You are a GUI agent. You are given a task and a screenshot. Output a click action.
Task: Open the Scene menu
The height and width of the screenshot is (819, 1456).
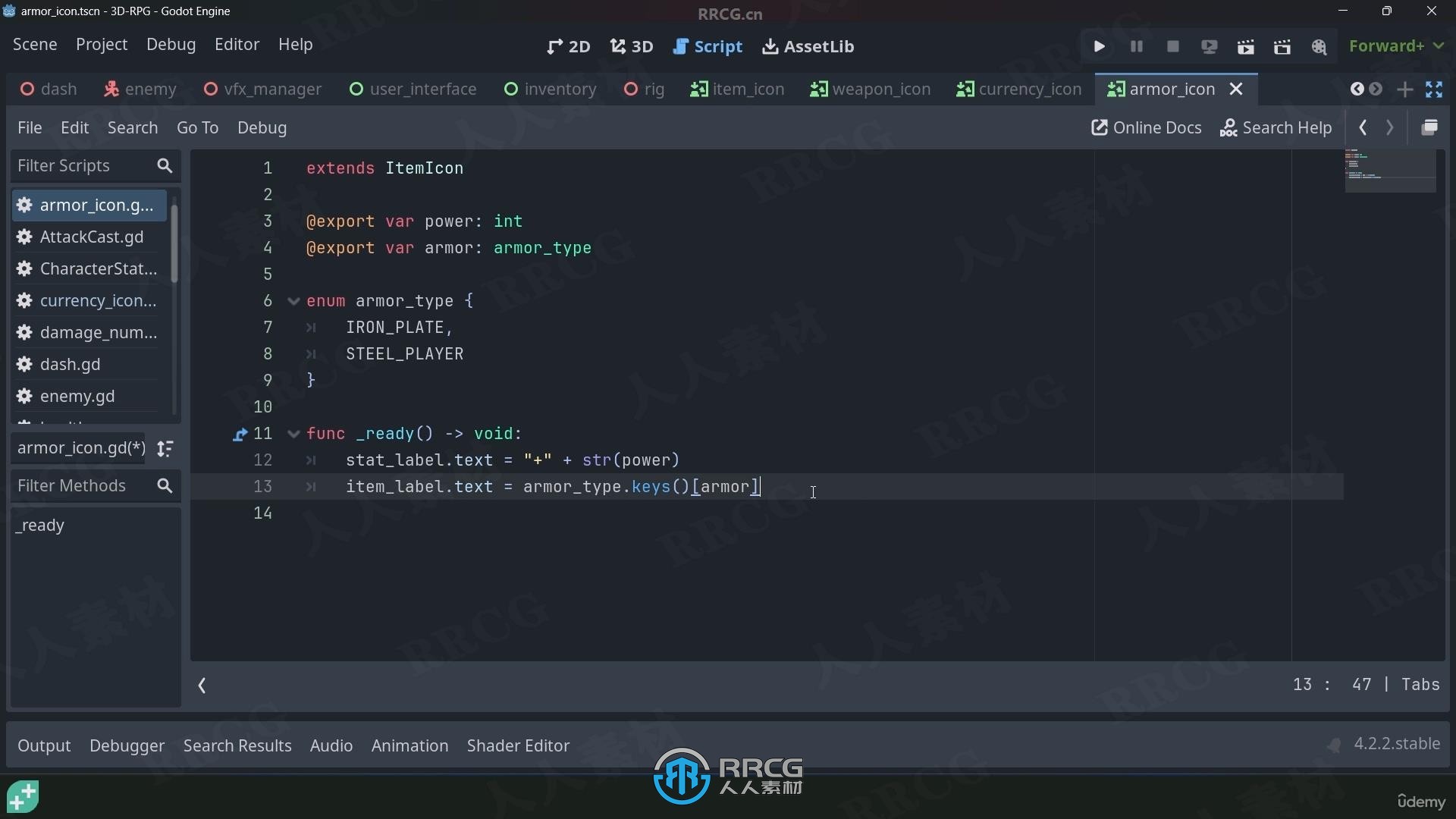point(35,44)
